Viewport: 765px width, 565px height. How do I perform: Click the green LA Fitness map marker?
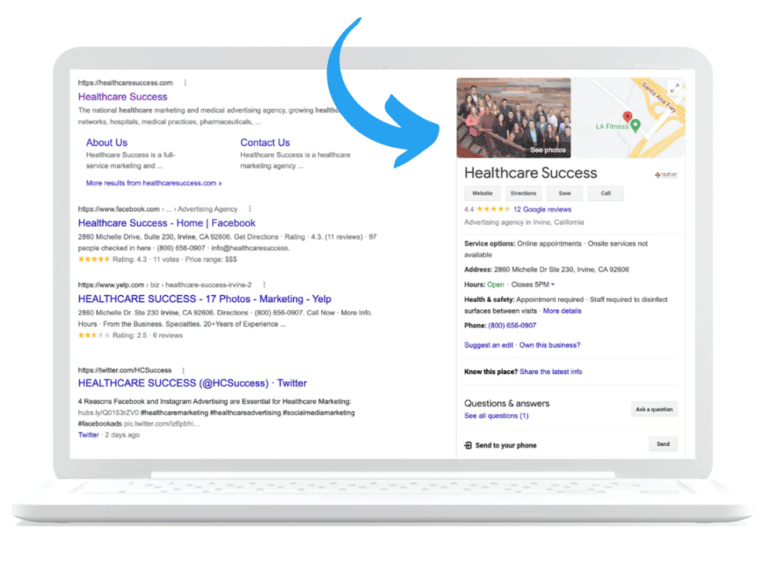coord(635,126)
